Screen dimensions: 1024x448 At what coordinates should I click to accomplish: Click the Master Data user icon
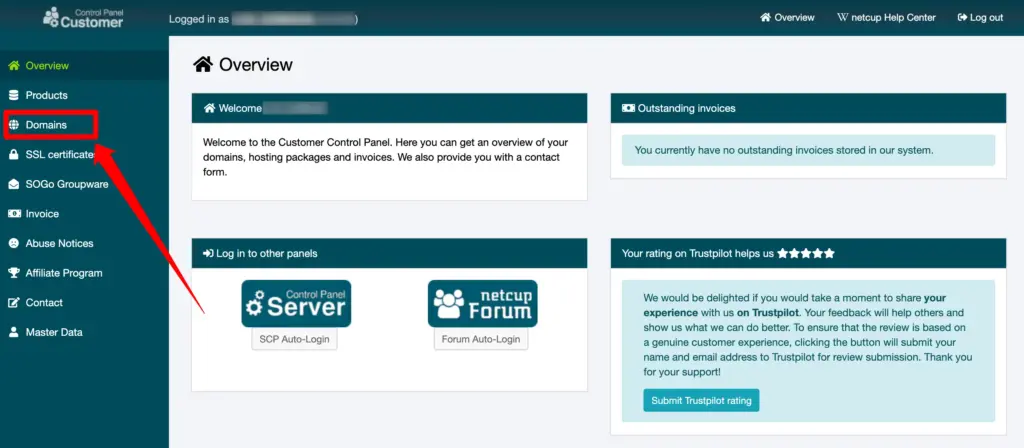(14, 332)
